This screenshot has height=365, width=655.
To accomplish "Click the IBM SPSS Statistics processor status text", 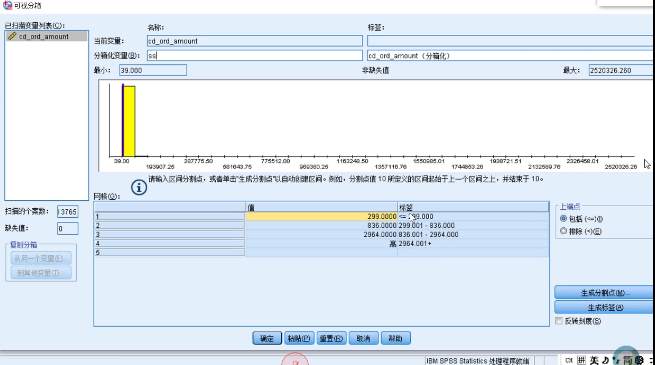I will click(478, 360).
